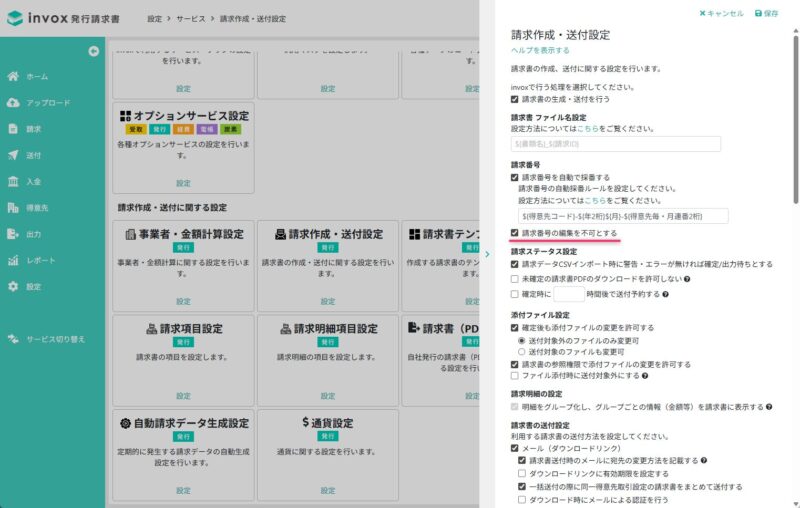The width and height of the screenshot is (800, 508).
Task: Click help icon beside 時間後で送付予約する
Action: [x=665, y=294]
